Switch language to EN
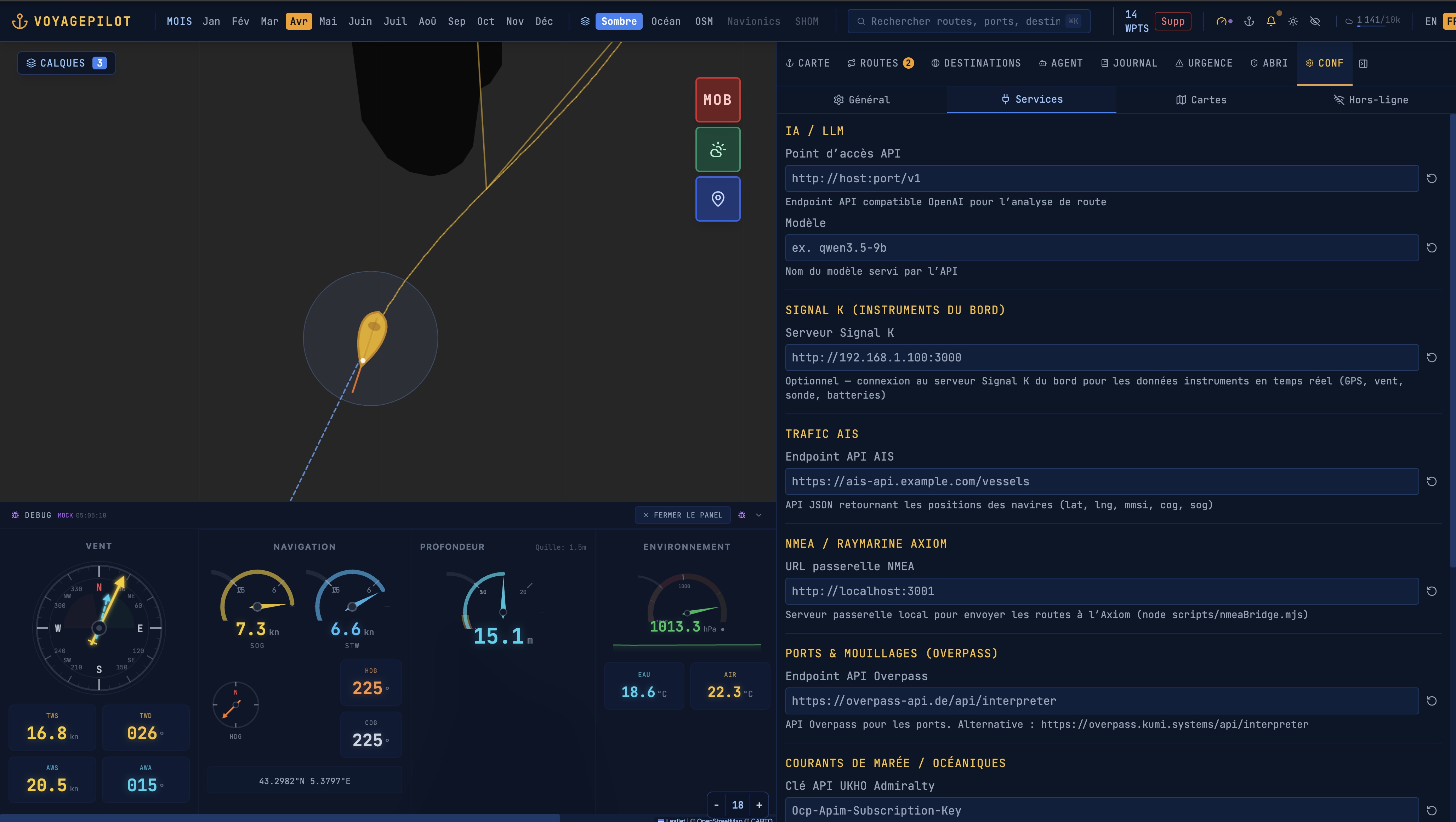 click(x=1431, y=22)
